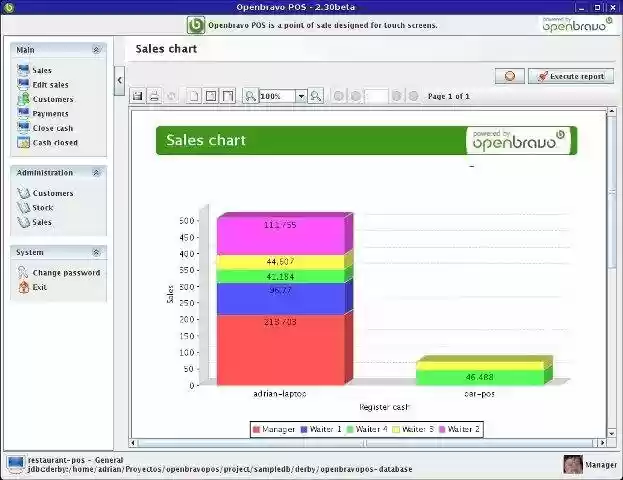Click the print report icon
The width and height of the screenshot is (623, 480).
tap(155, 96)
